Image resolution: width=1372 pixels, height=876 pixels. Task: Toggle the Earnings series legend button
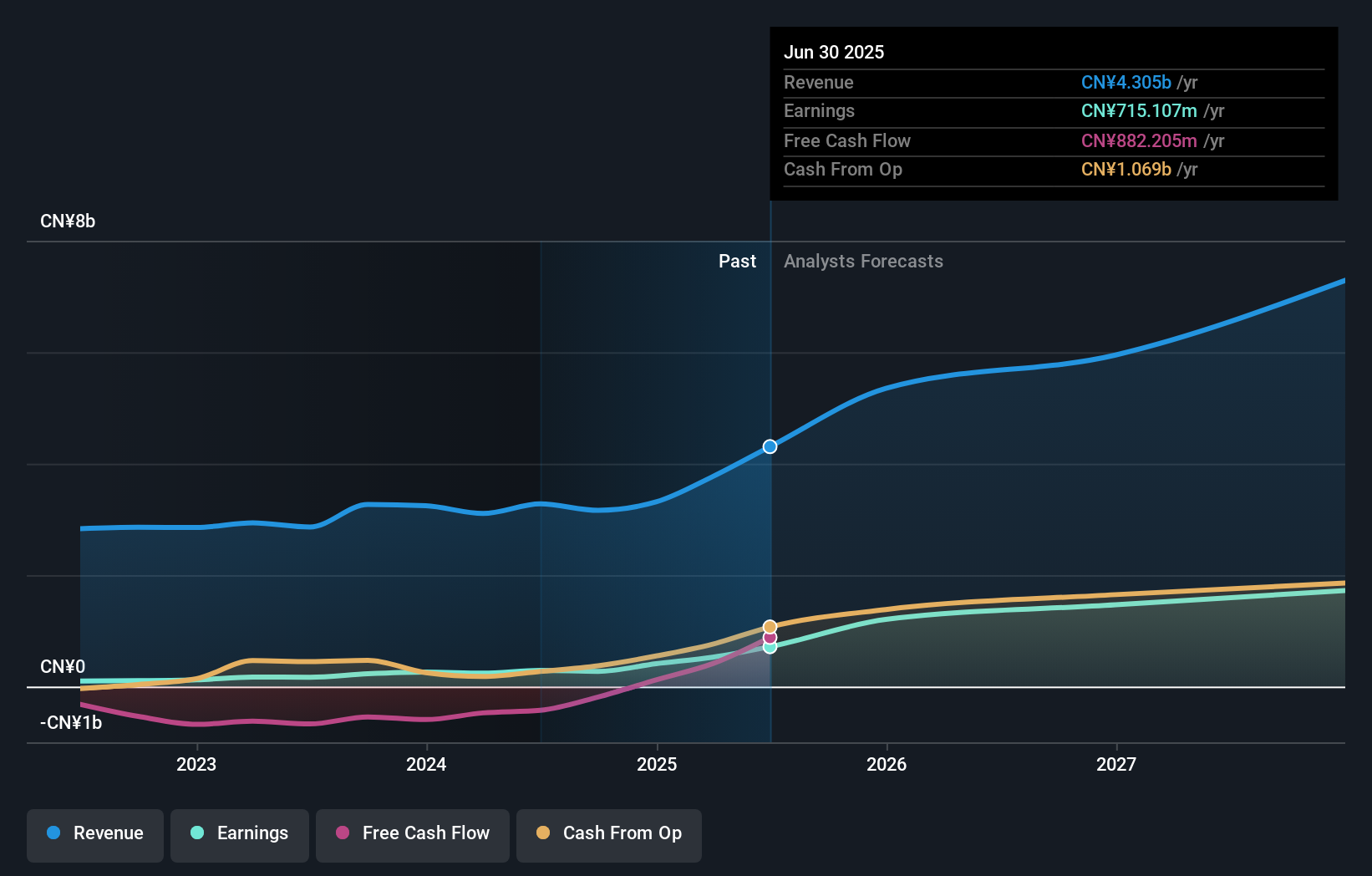point(240,834)
